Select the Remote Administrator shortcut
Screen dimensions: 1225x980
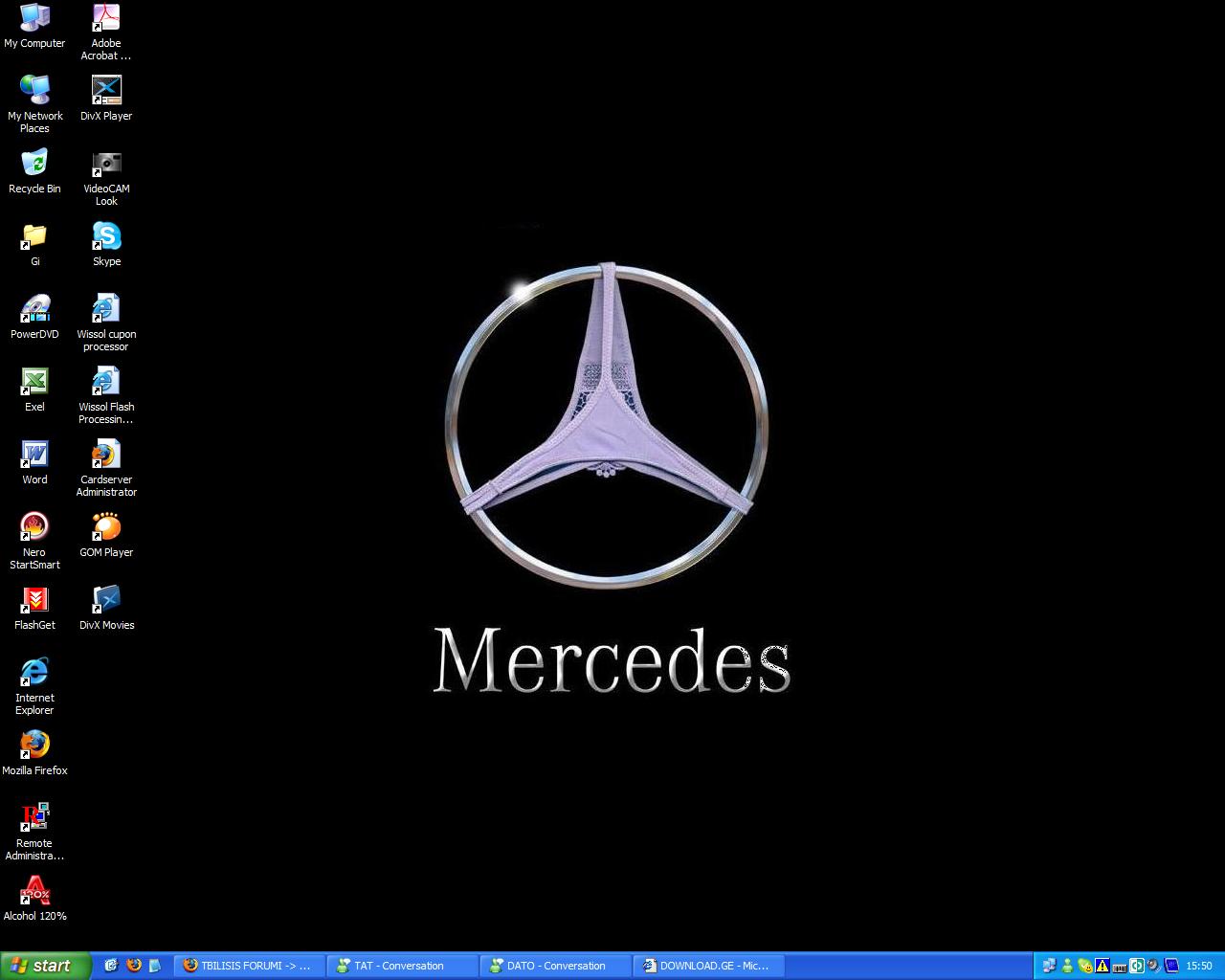click(x=34, y=832)
